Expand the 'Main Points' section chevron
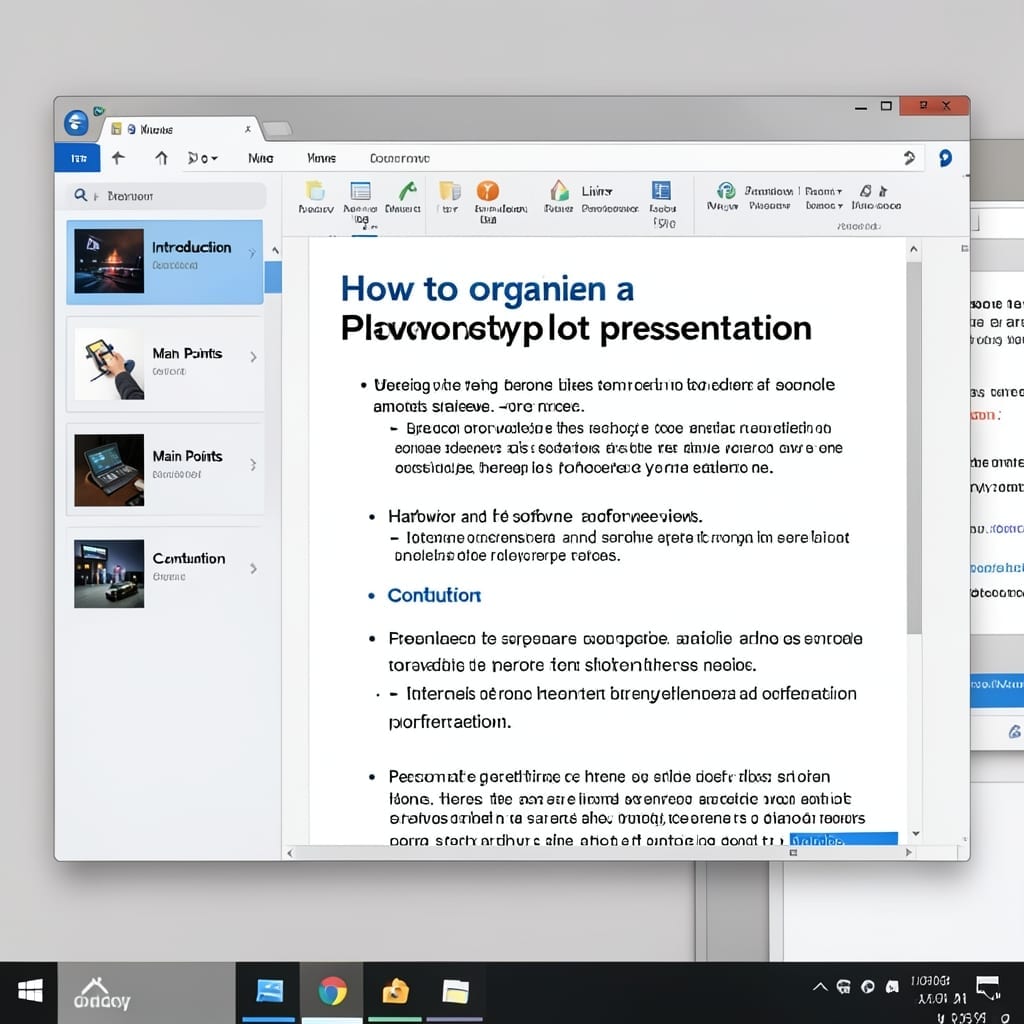 tap(253, 464)
